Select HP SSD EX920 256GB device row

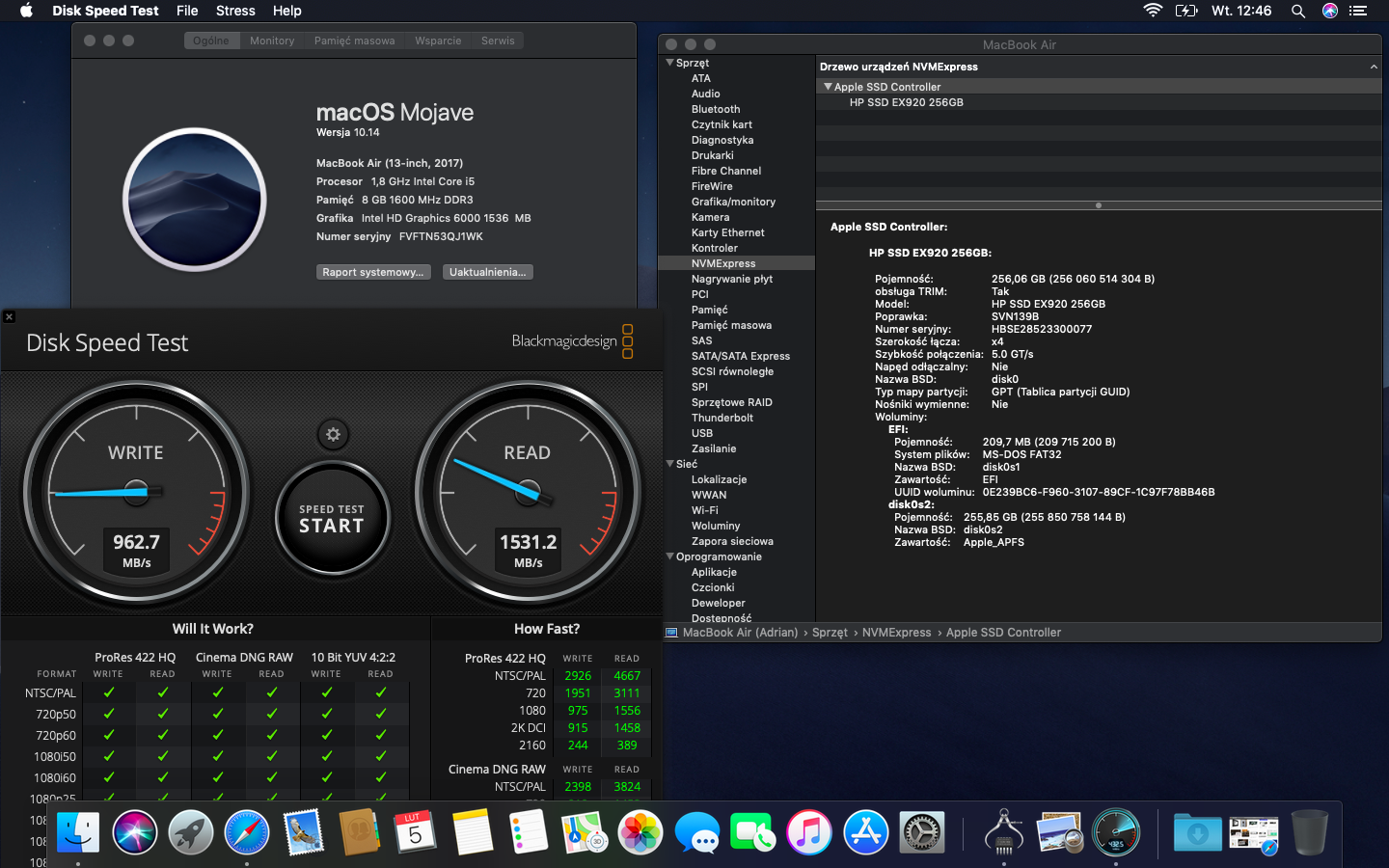[1099, 102]
